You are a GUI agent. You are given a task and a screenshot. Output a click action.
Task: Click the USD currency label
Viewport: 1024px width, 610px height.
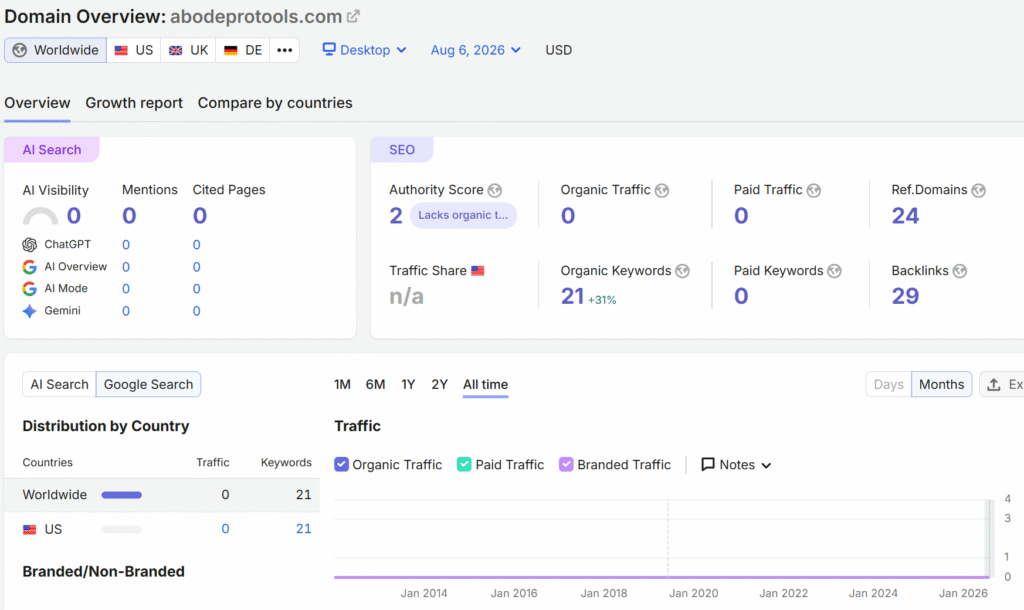558,50
